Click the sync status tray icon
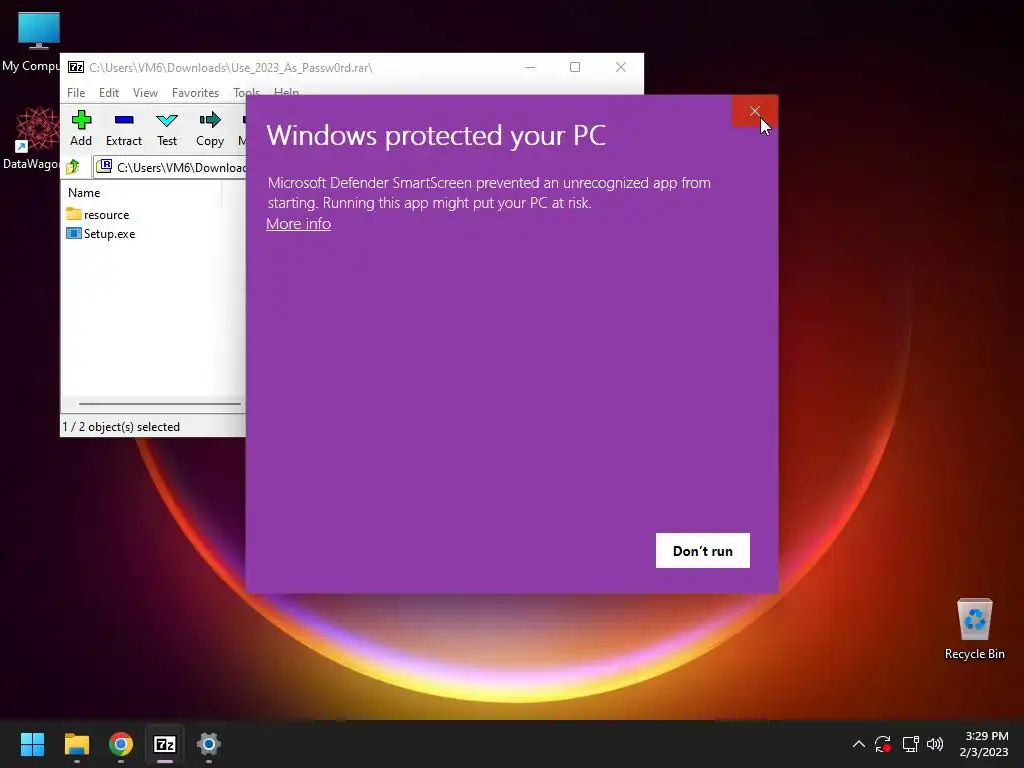Screen dimensions: 1024x768 click(883, 744)
